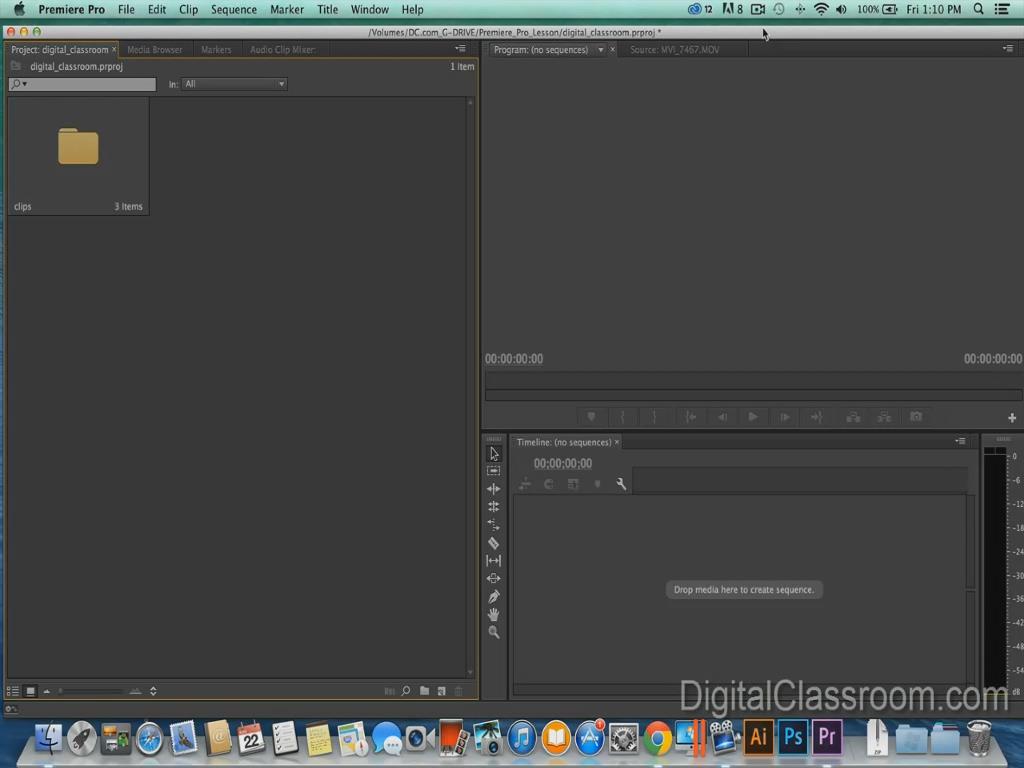Viewport: 1024px width, 768px height.
Task: Play the Program Monitor
Action: (753, 417)
